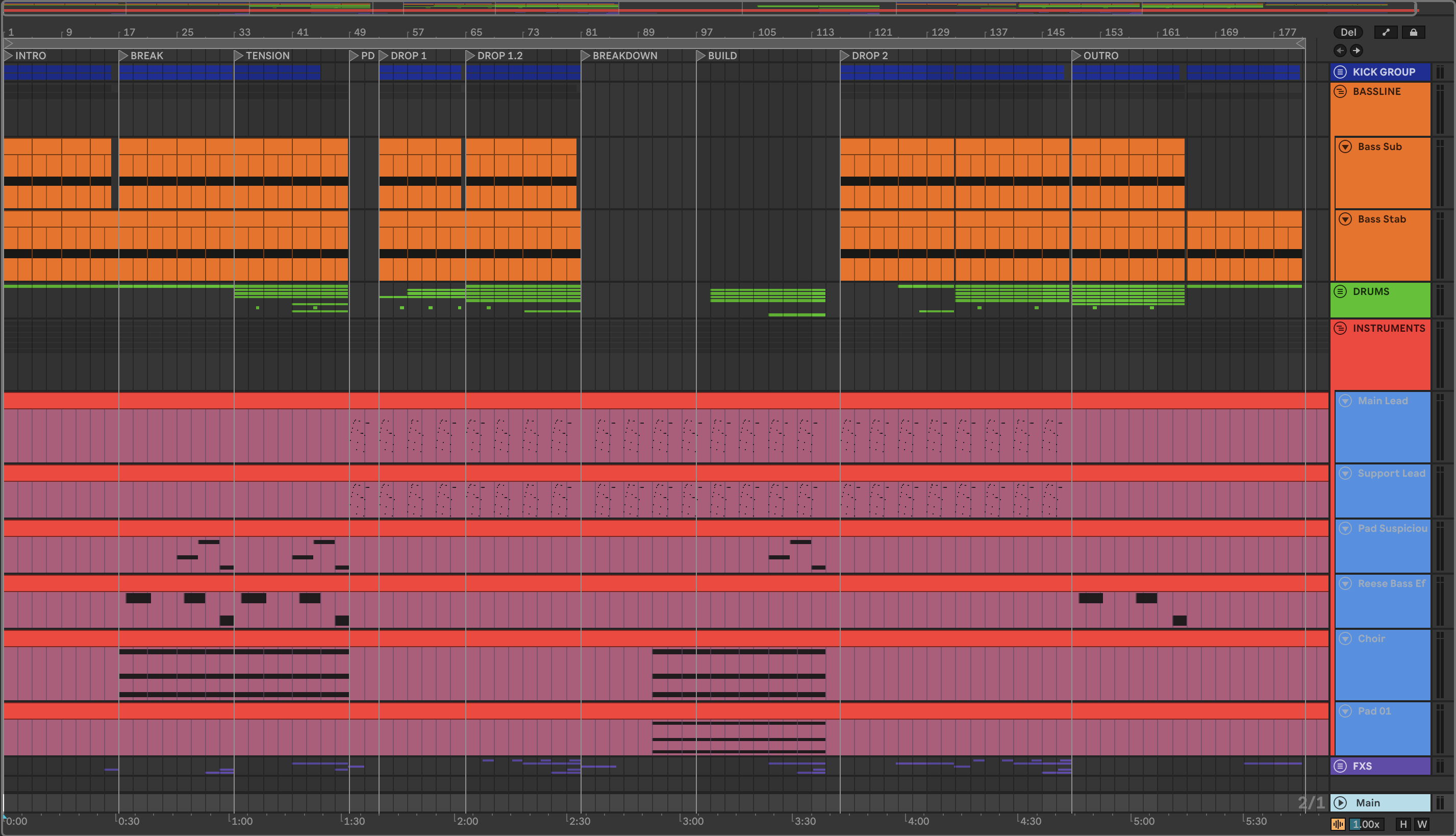Click bar 97 on the beat ruler
The image size is (1456, 836).
pos(707,32)
